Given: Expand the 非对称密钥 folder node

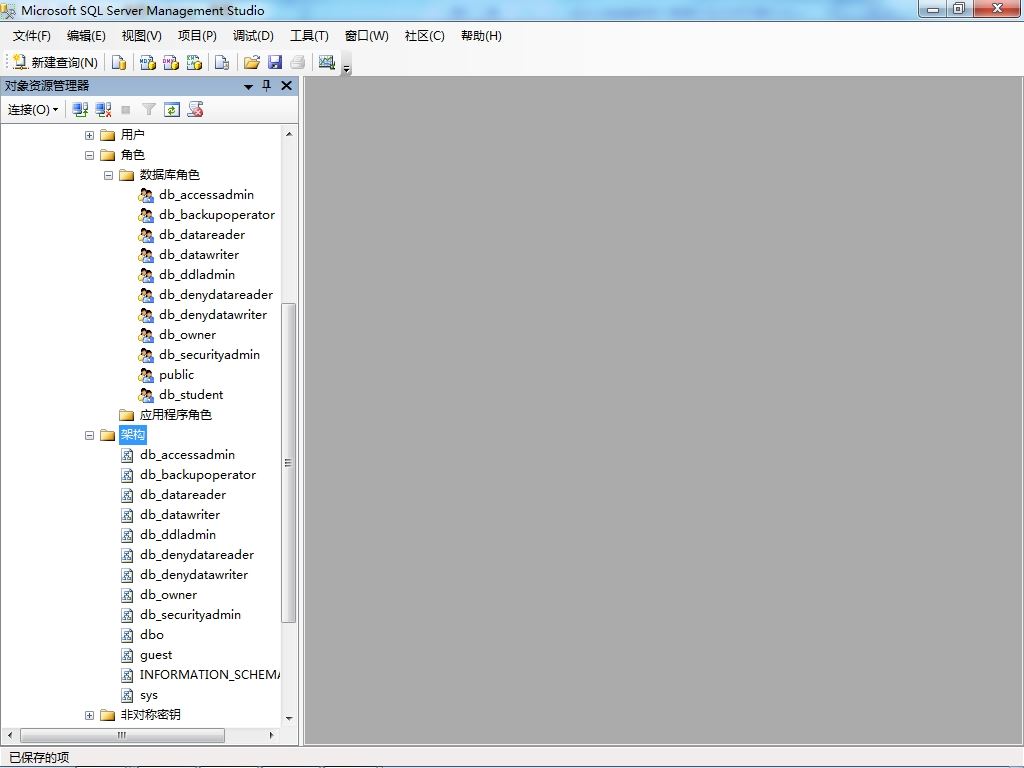Looking at the screenshot, I should point(89,715).
